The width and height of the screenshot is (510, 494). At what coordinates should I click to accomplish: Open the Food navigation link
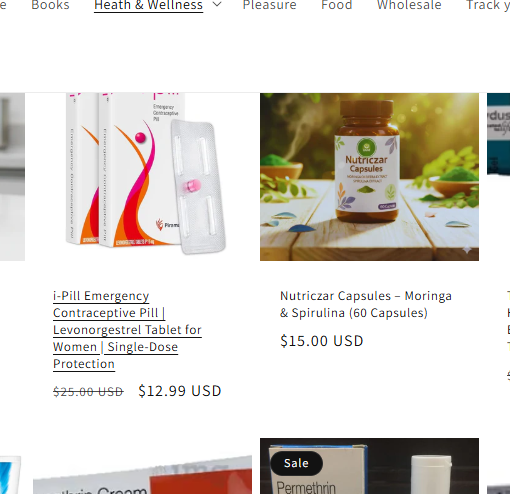(x=337, y=5)
